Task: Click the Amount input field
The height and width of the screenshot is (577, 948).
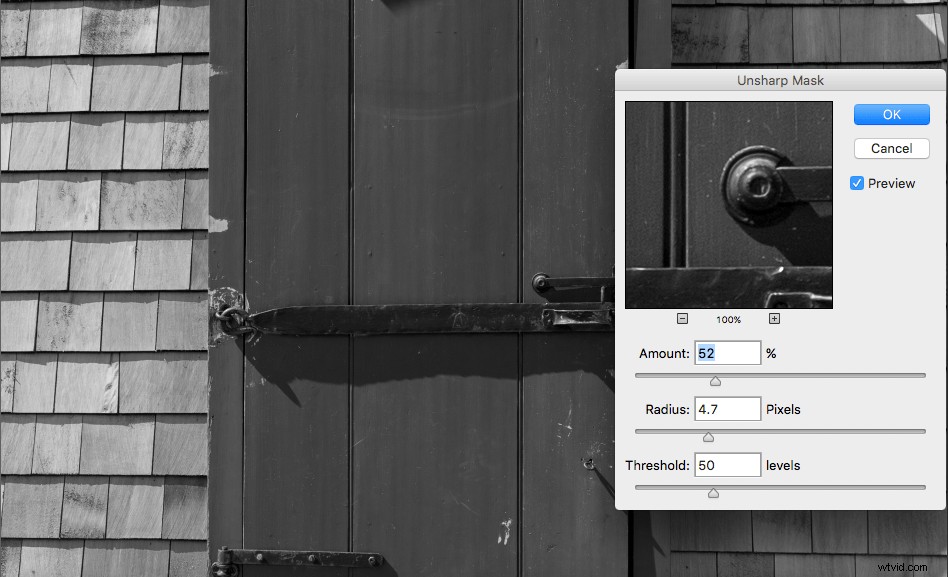Action: (727, 353)
